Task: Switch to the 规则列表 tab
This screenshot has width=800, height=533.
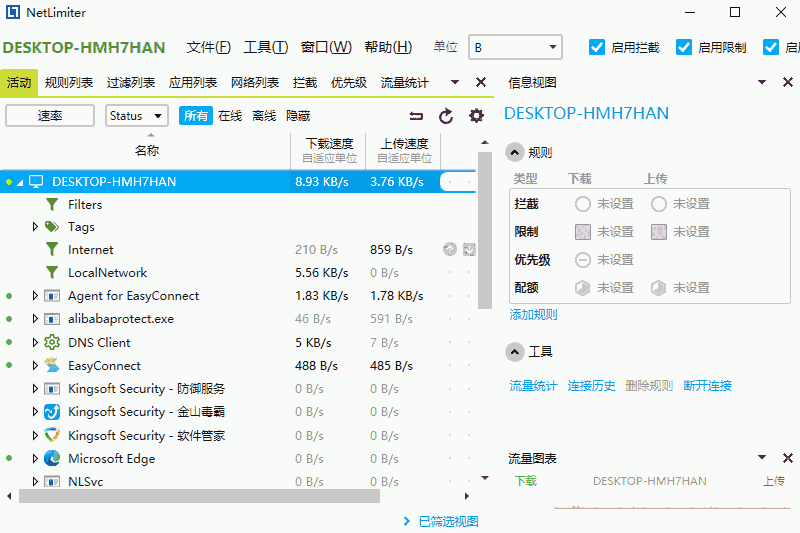Action: tap(69, 83)
